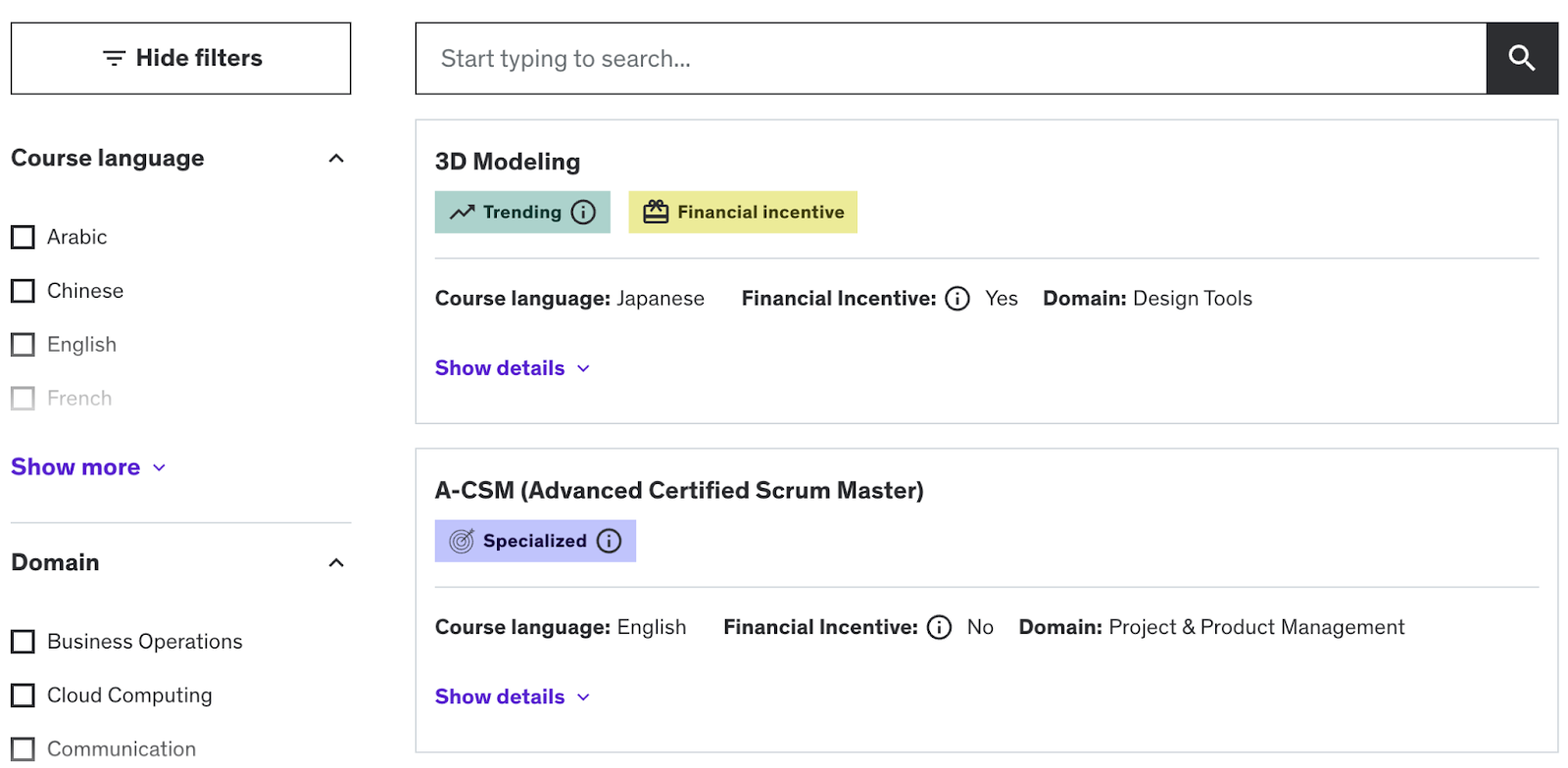Click info icon beside A-CSM Financial Incentive
Image resolution: width=1568 pixels, height=768 pixels.
pyautogui.click(x=939, y=627)
